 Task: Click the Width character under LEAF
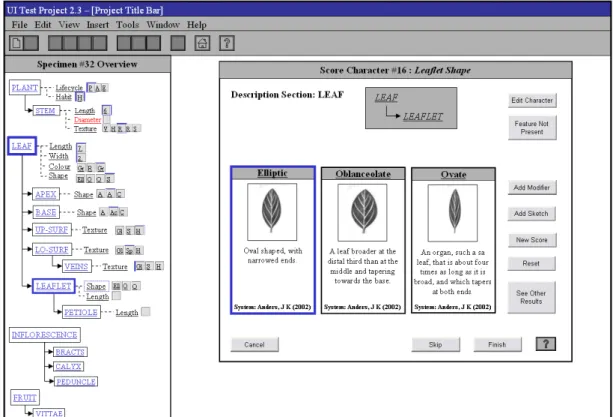(59, 156)
